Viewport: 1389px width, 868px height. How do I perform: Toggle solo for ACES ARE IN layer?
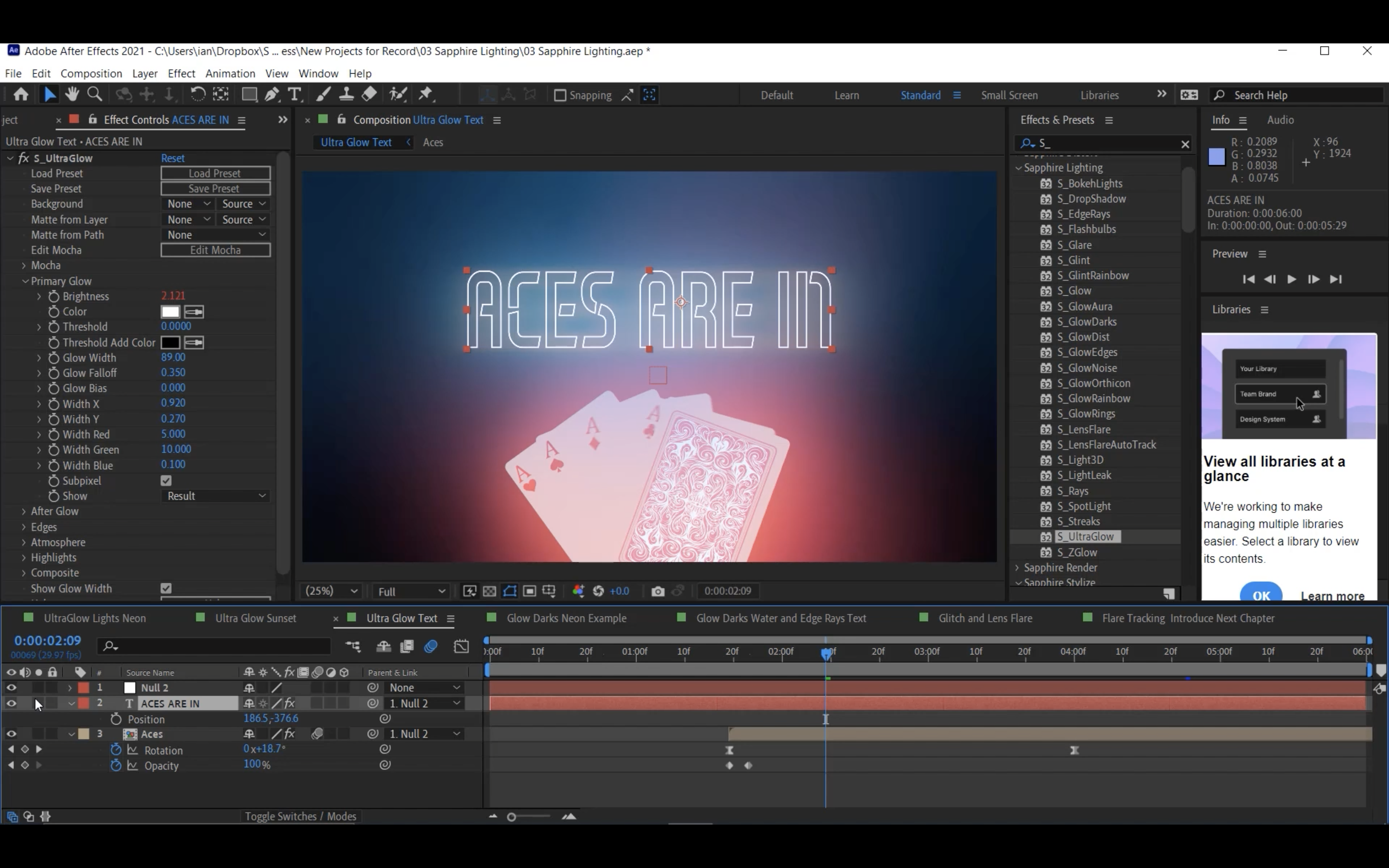point(38,703)
